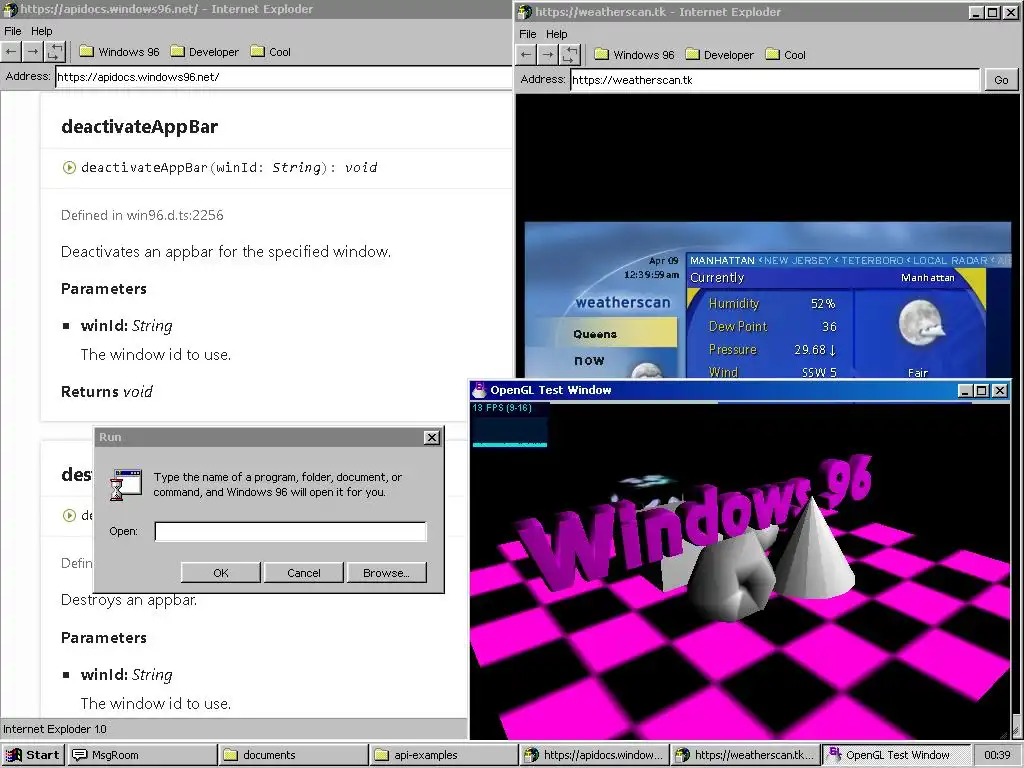Click the 00:39 taskbar clock
This screenshot has height=768, width=1024.
[x=997, y=755]
